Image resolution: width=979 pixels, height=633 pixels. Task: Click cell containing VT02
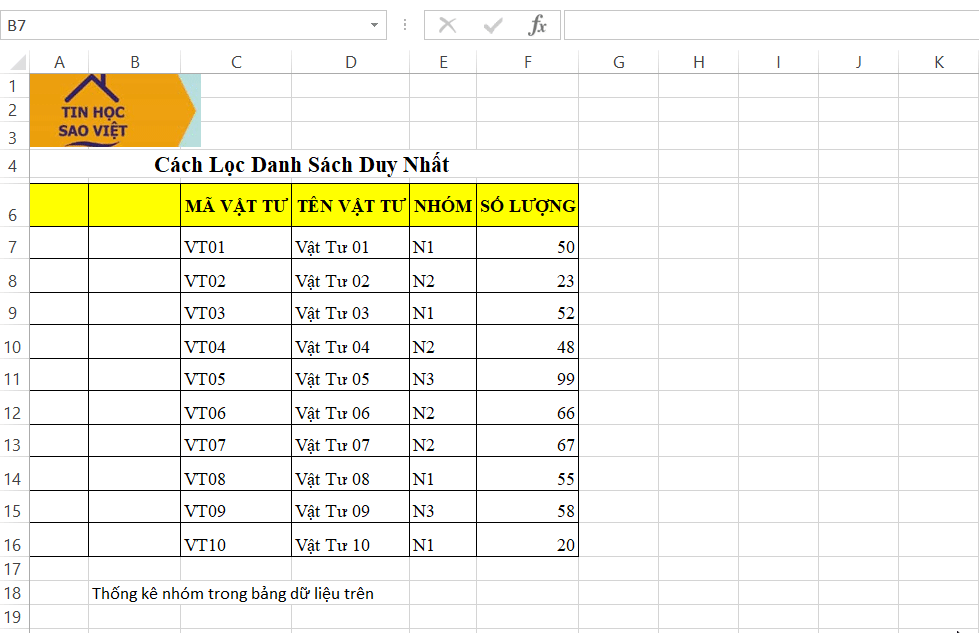(x=236, y=276)
